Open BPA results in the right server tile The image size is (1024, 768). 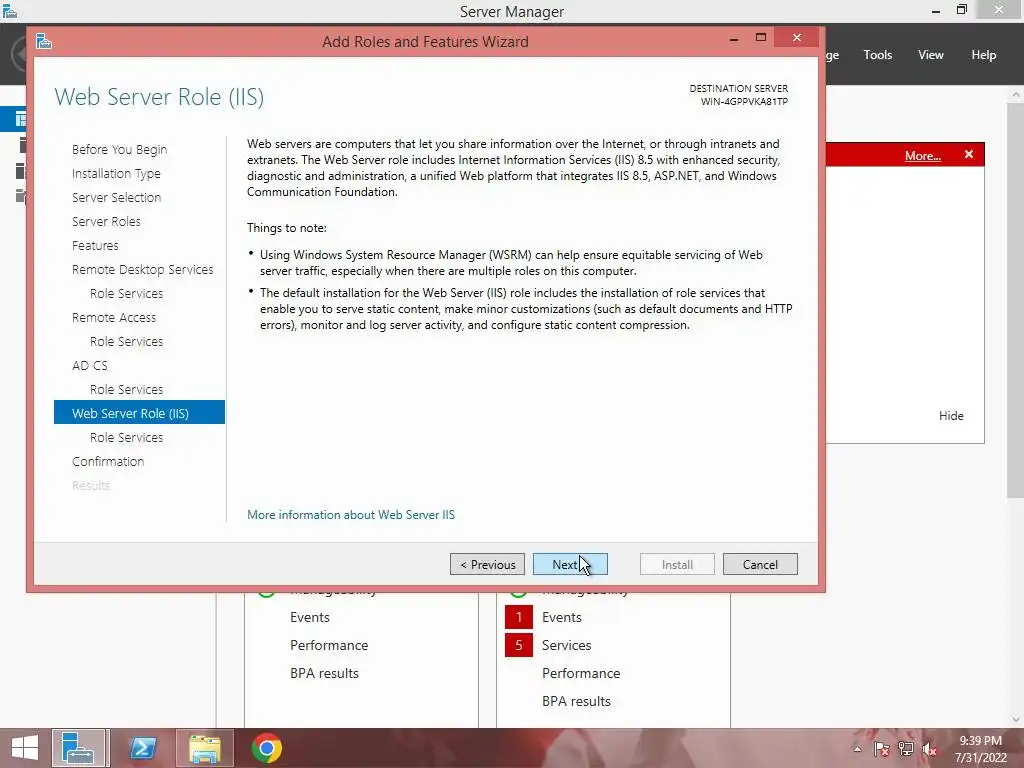[577, 701]
